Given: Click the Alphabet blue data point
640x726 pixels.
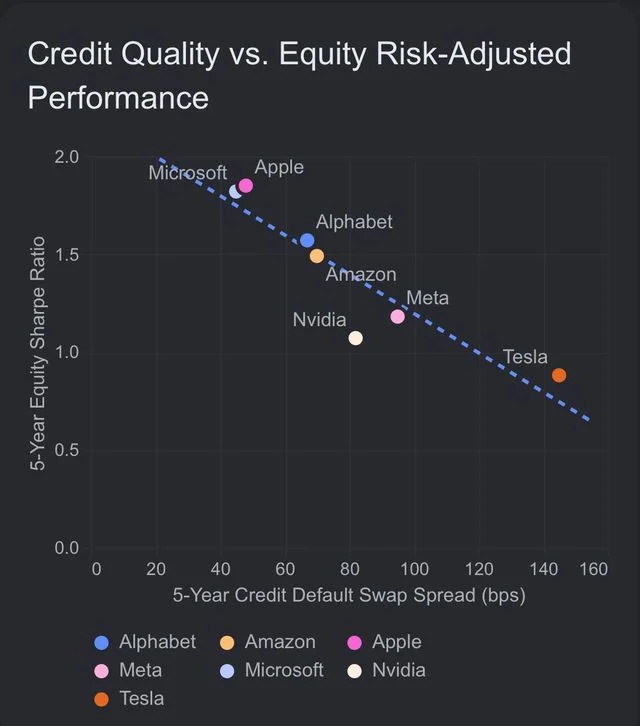Looking at the screenshot, I should (307, 240).
